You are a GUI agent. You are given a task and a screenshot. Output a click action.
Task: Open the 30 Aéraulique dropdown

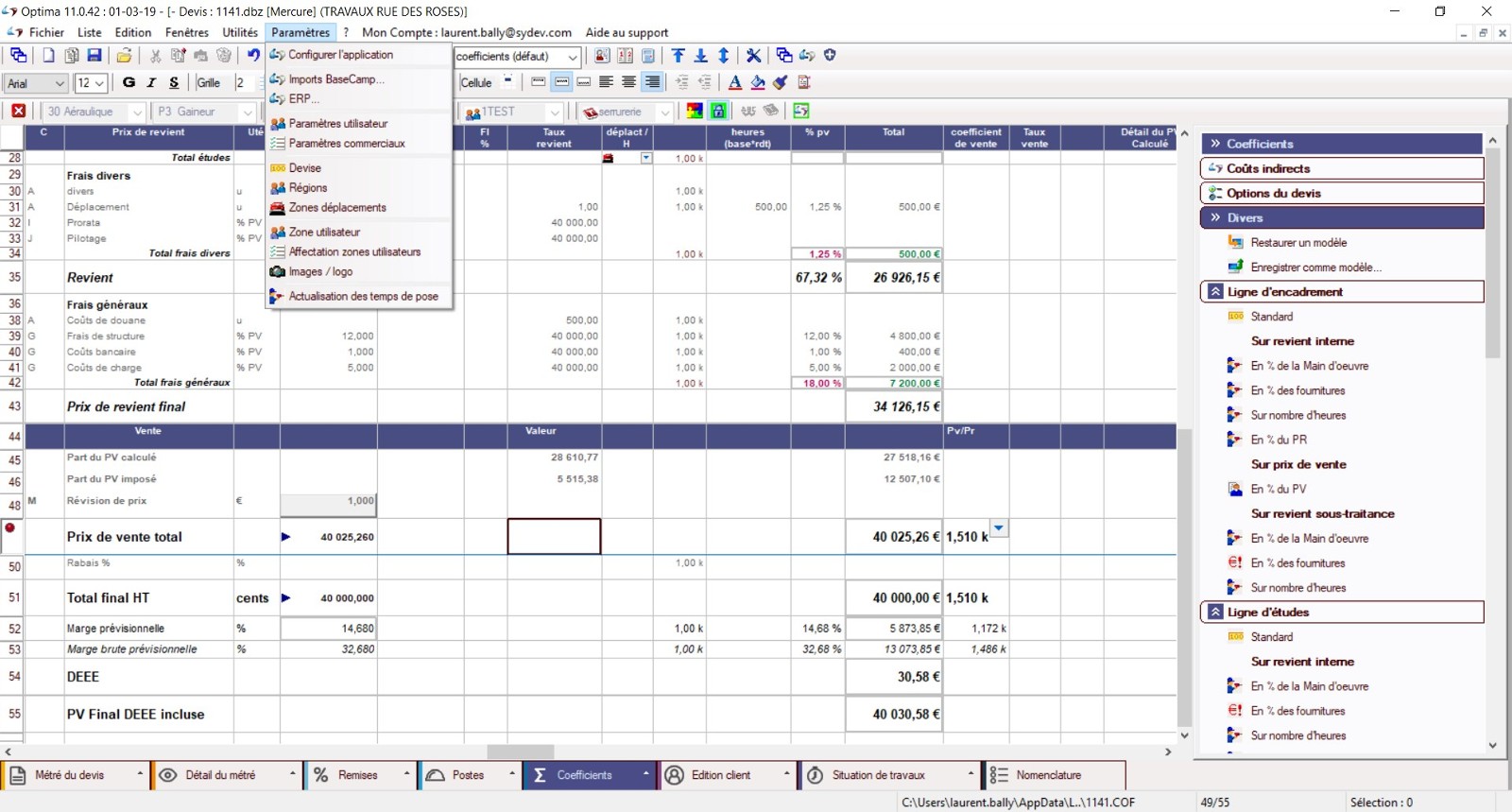point(137,112)
